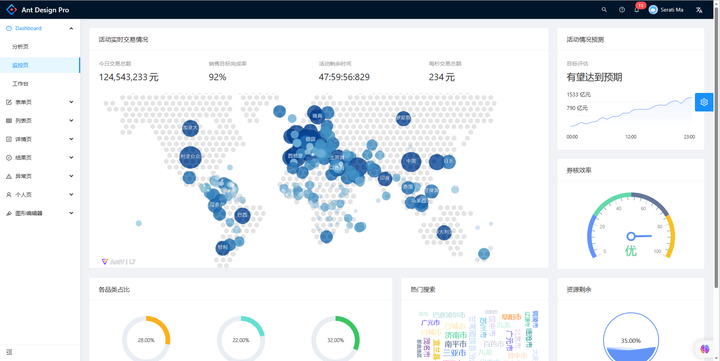Click 三亚市 in the word cloud
The image size is (720, 361).
[454, 353]
